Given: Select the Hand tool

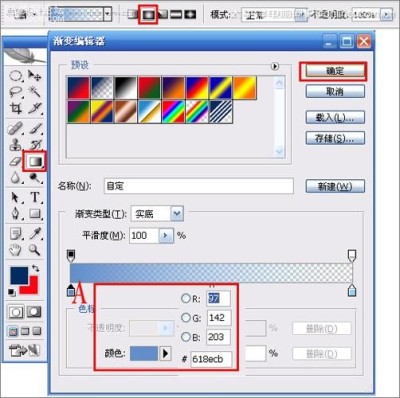Looking at the screenshot, I should 15,249.
